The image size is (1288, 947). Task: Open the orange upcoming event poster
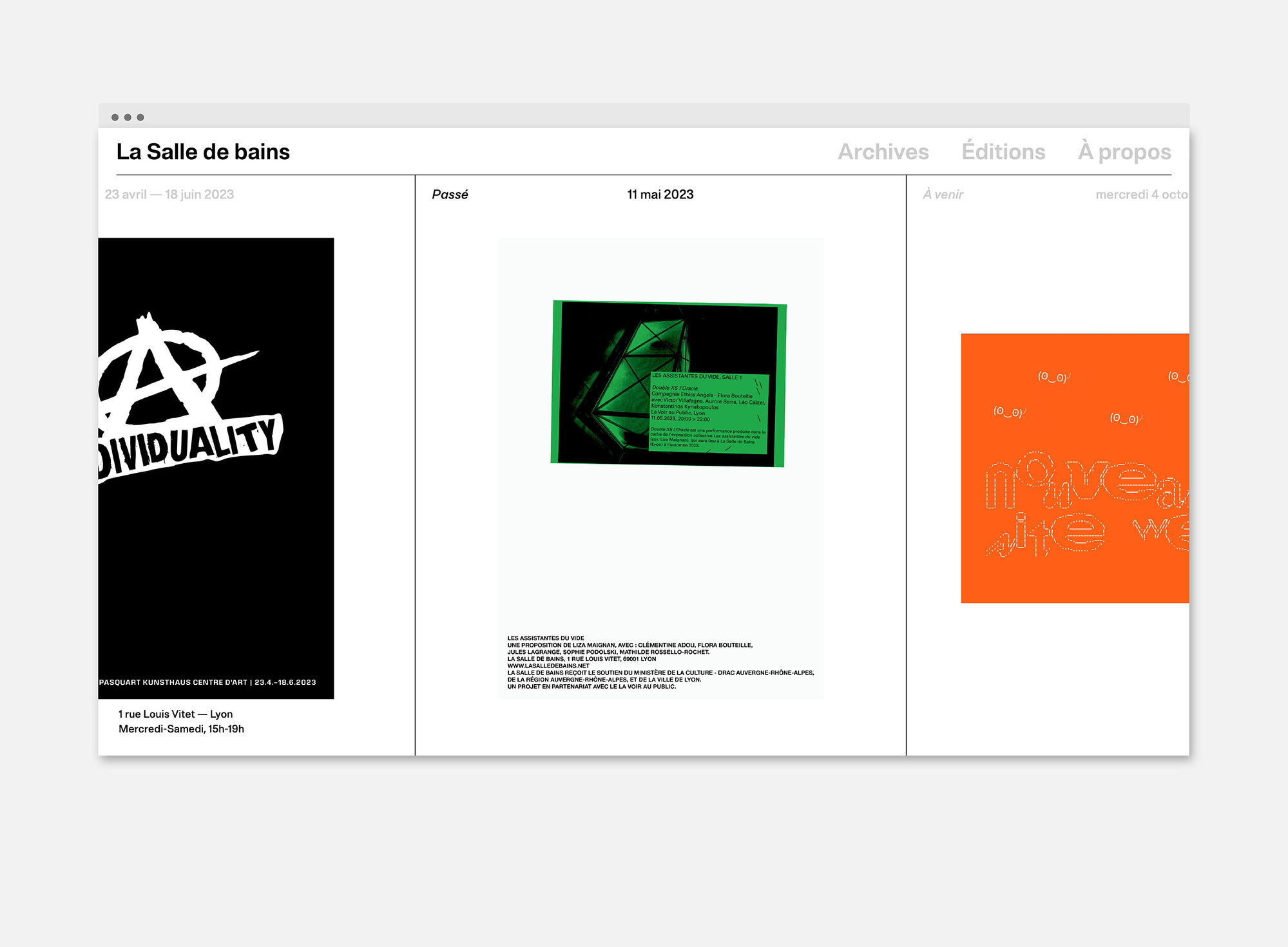pyautogui.click(x=1075, y=468)
